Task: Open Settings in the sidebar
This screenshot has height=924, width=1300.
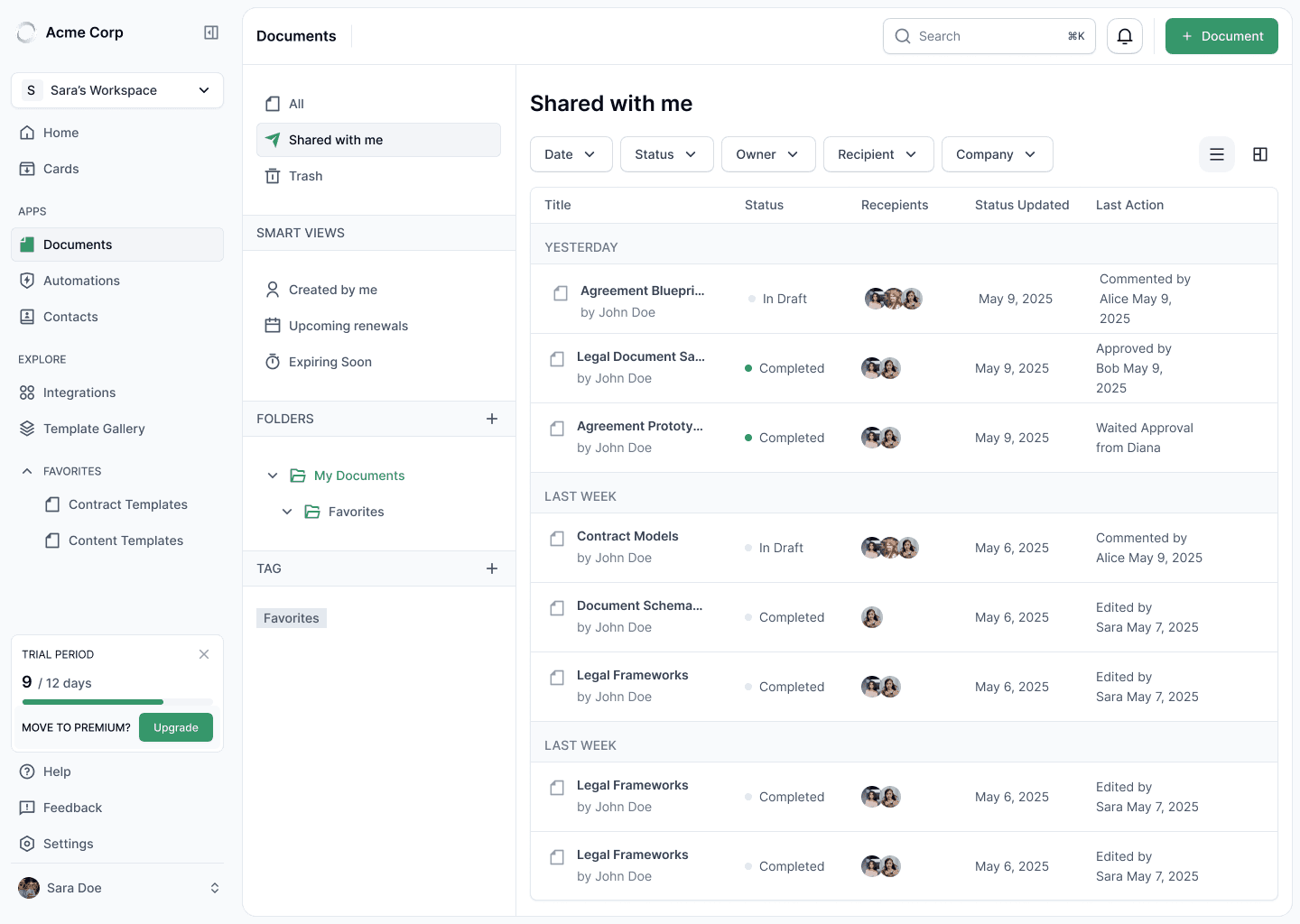Action: click(x=117, y=844)
